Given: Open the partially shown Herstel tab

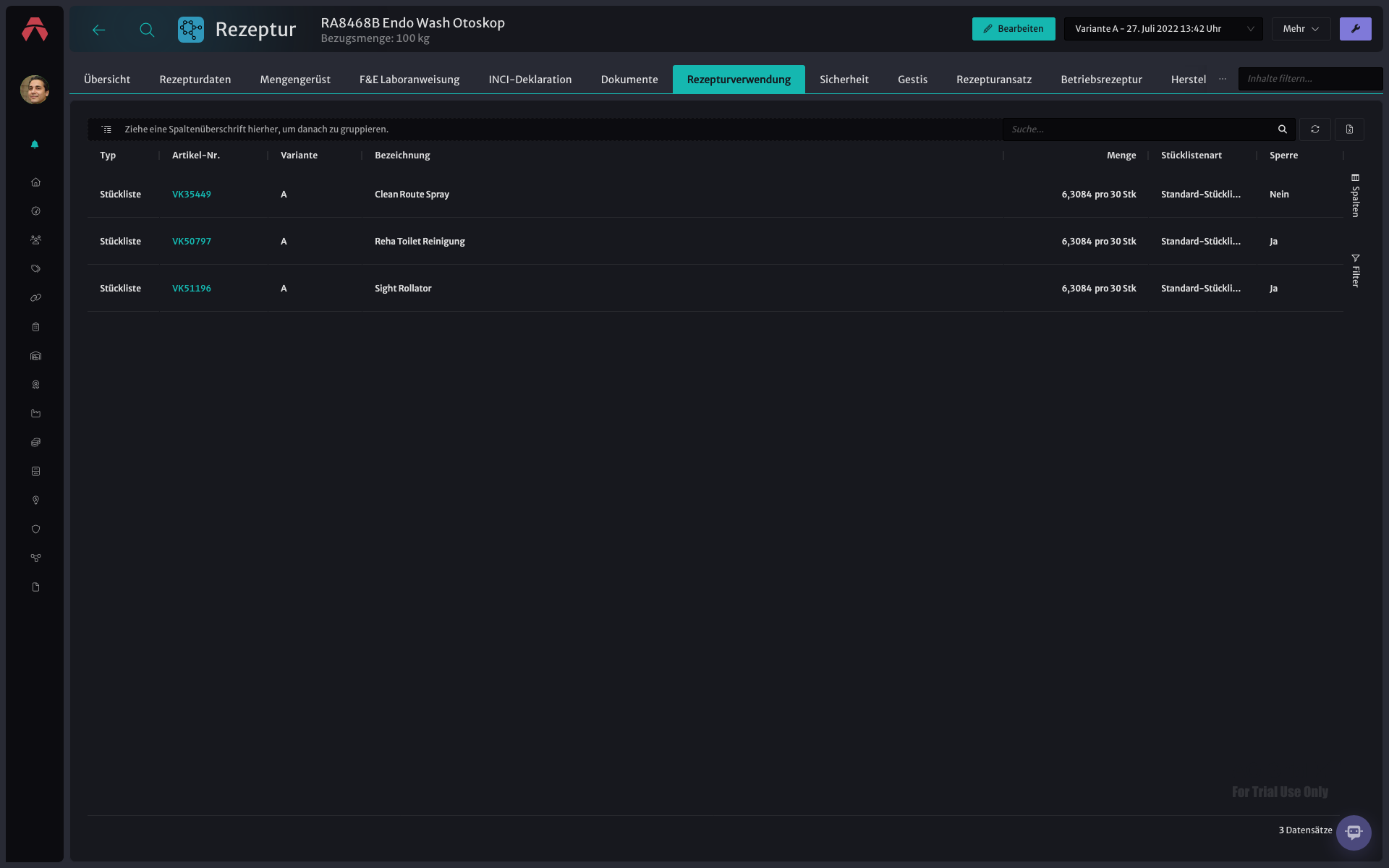Looking at the screenshot, I should [x=1189, y=80].
